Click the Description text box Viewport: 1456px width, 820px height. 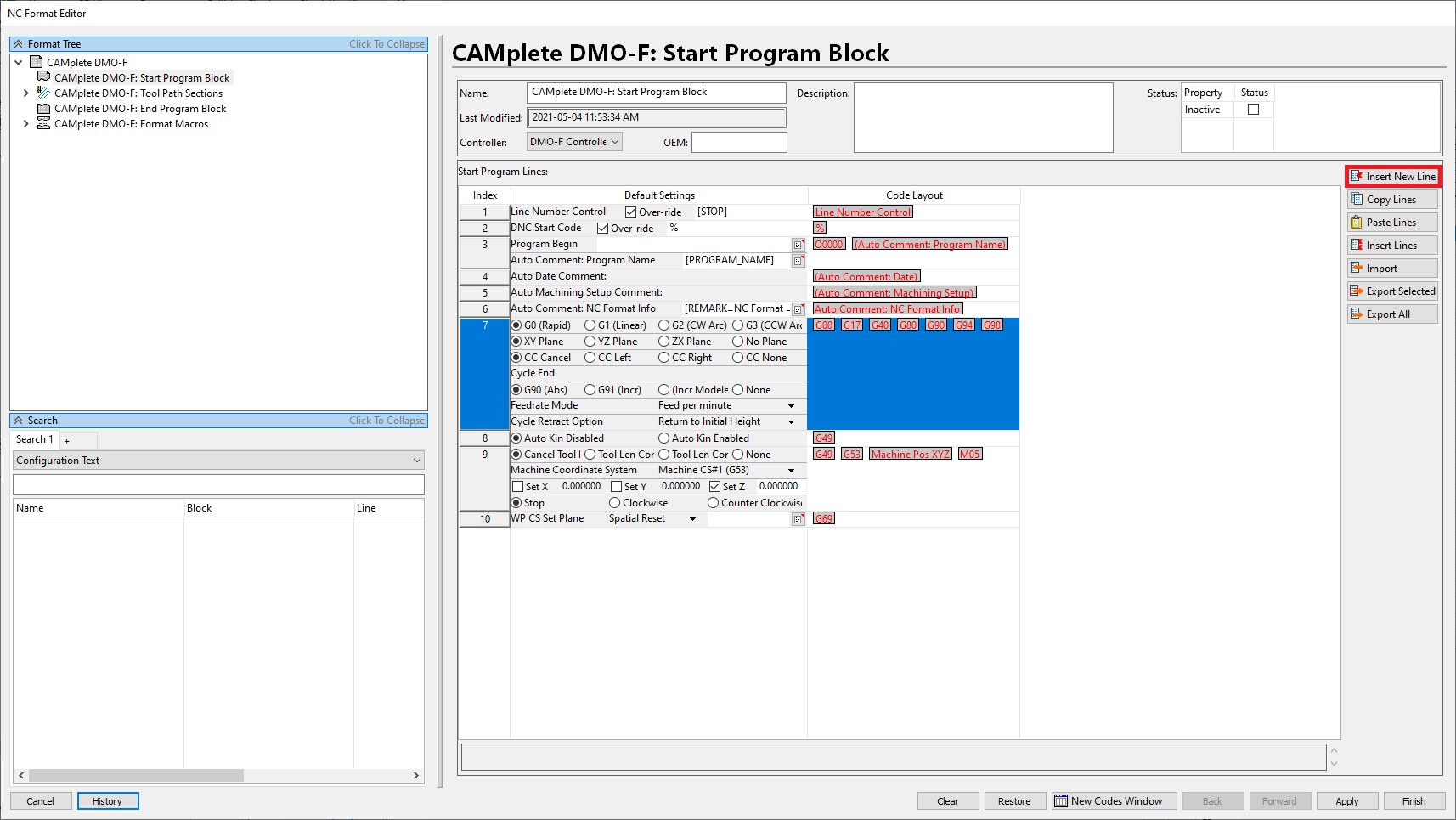(984, 117)
